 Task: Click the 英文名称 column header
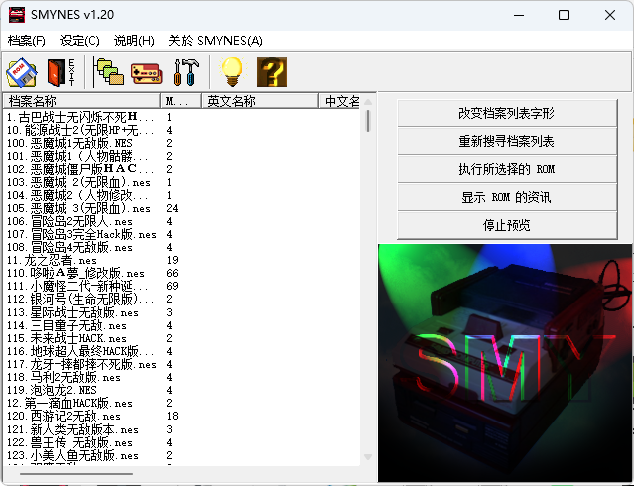click(x=258, y=101)
